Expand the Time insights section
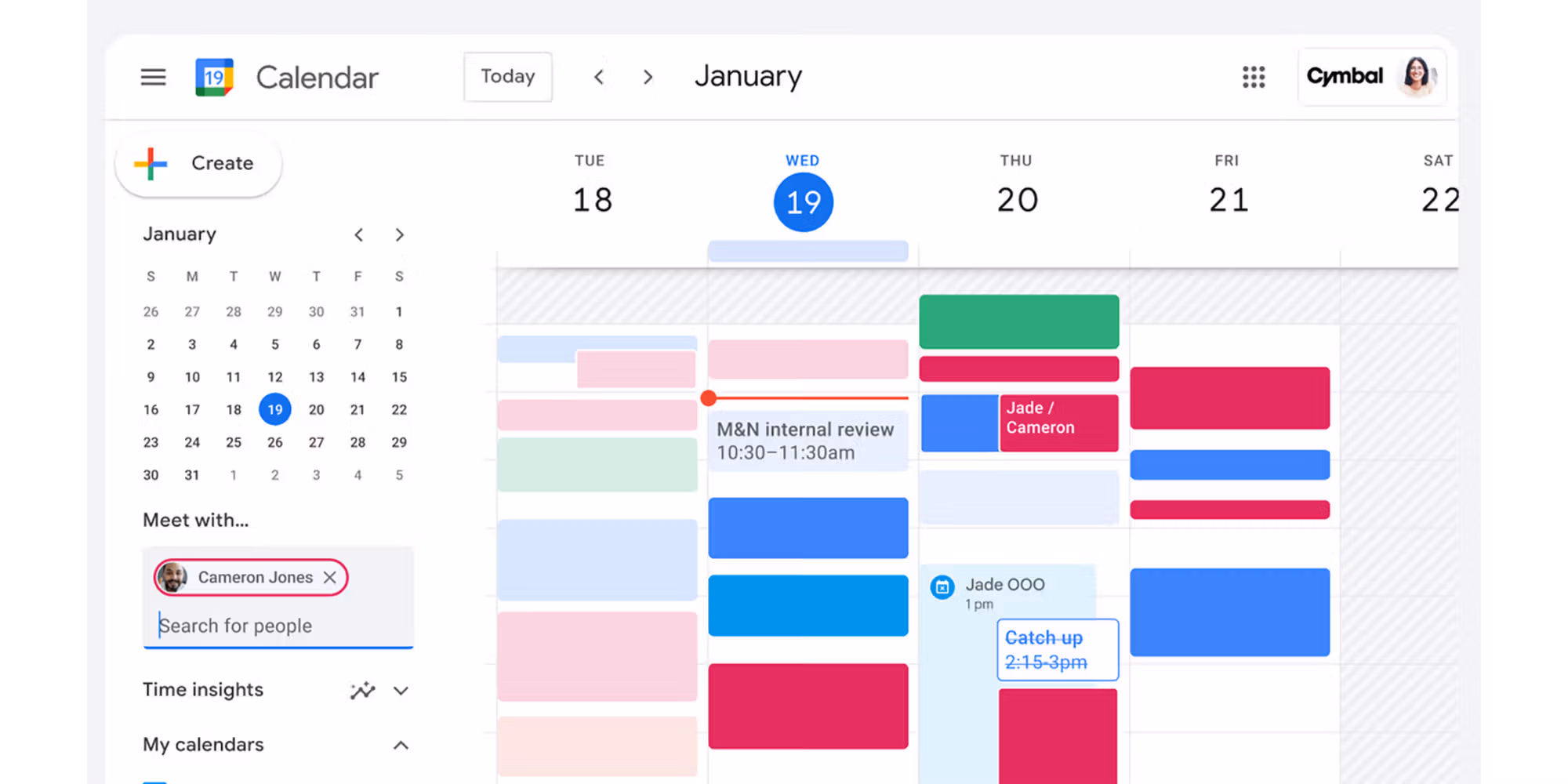Screen dimensions: 1568x784 tap(401, 691)
